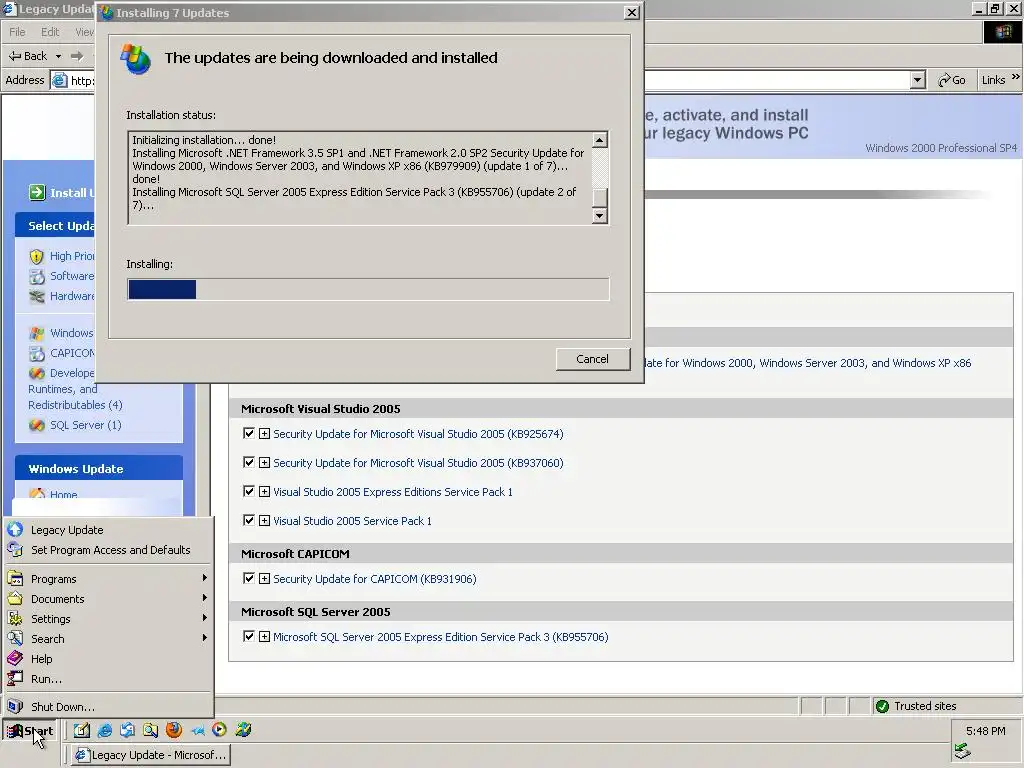Open the Programs submenu
1024x768 pixels.
coord(108,579)
